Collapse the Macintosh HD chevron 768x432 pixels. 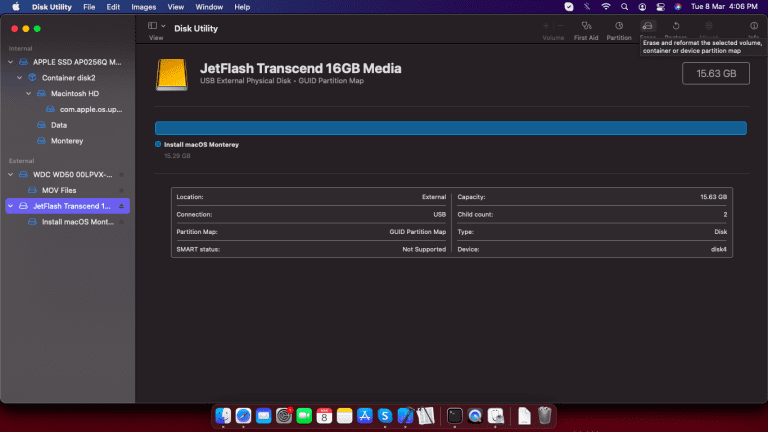tap(29, 94)
